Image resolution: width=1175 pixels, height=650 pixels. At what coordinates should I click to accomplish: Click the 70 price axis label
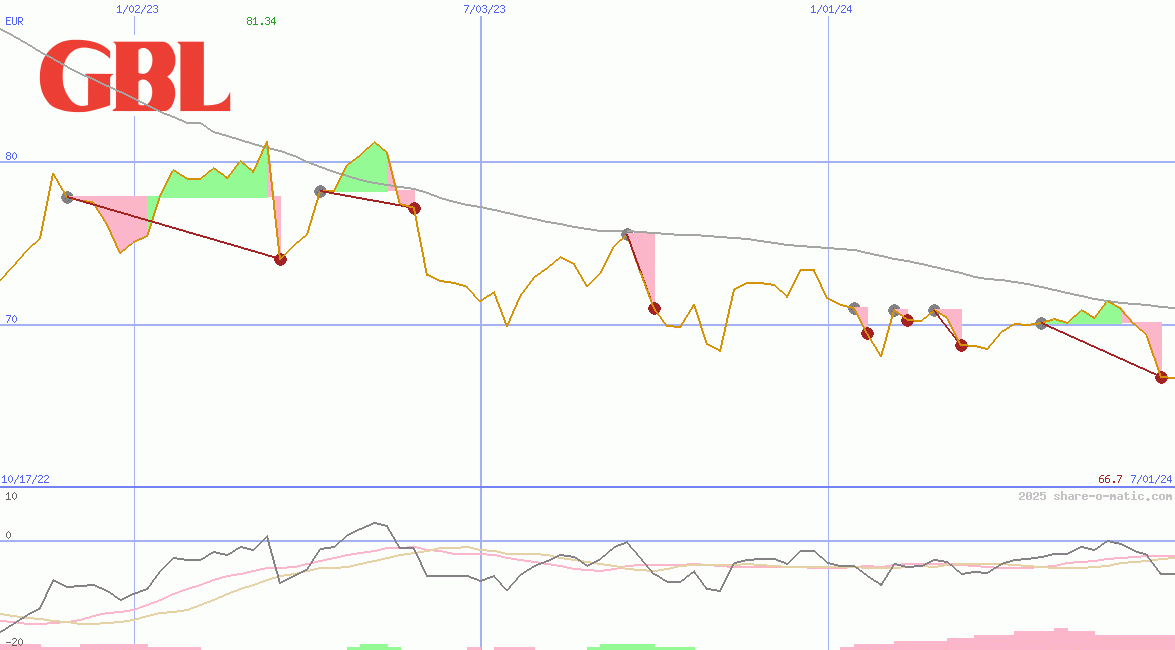[x=11, y=319]
